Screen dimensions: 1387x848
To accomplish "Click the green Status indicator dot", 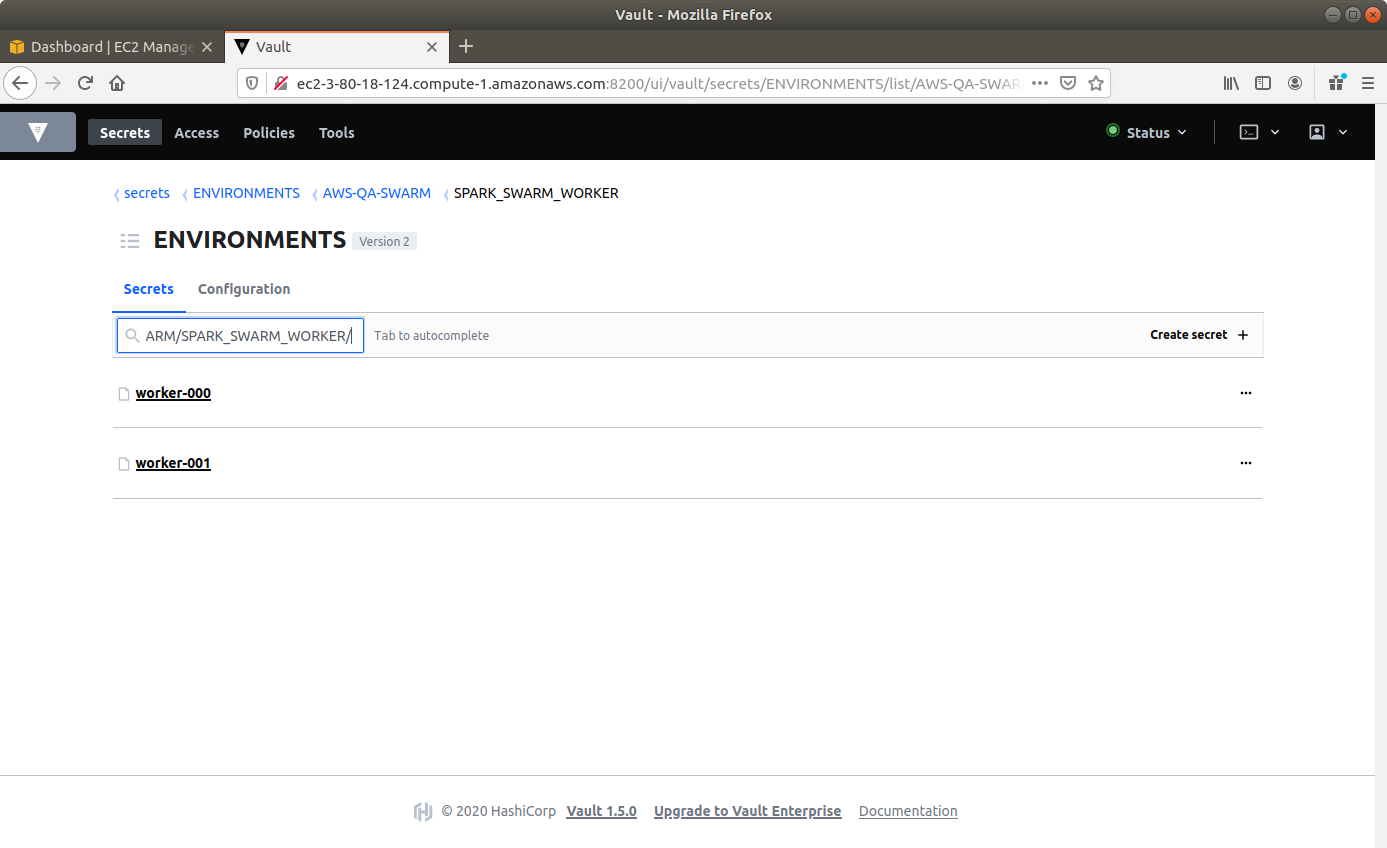I will tap(1112, 131).
